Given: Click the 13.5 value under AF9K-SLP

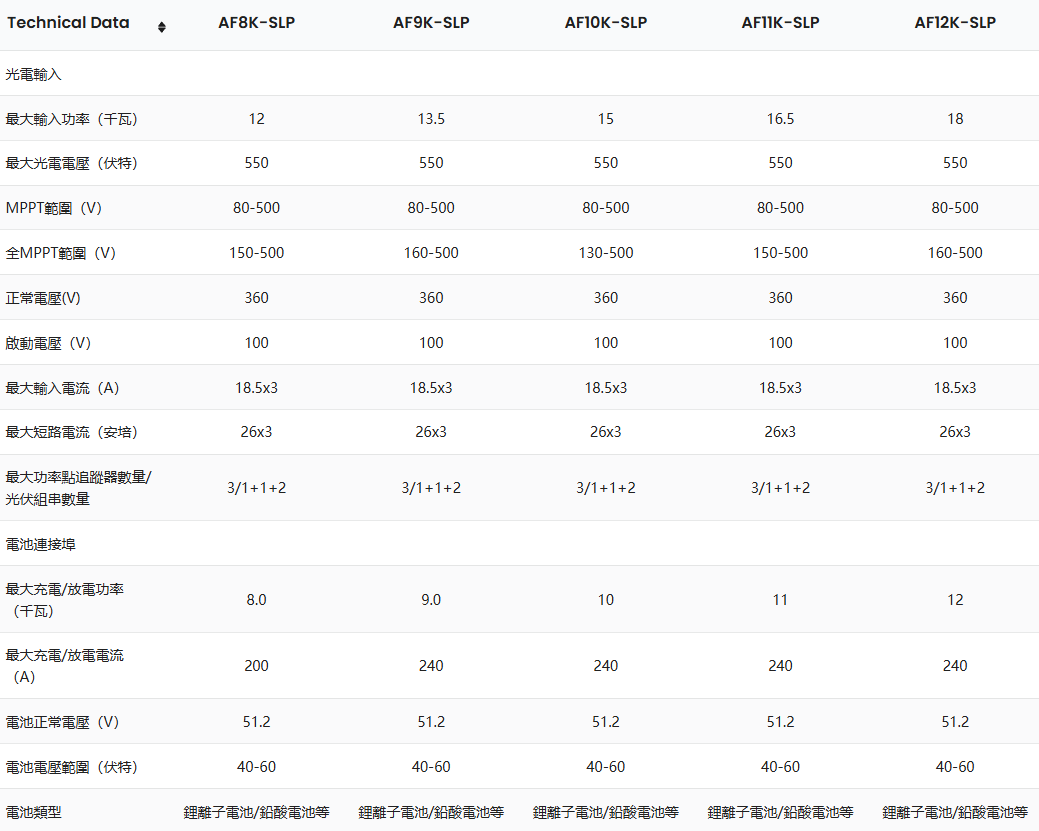Looking at the screenshot, I should [431, 119].
